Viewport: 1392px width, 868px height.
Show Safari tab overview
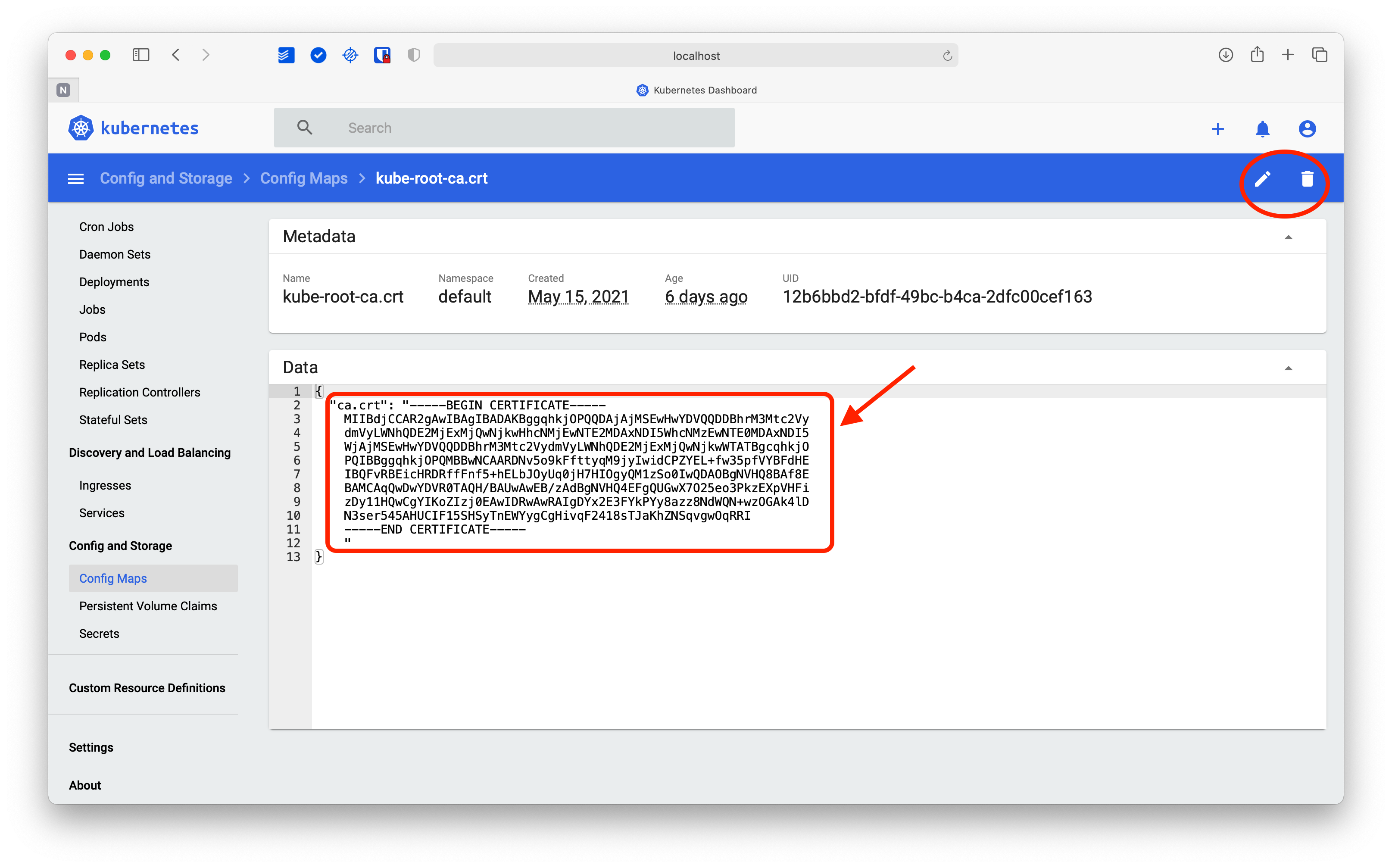[x=1320, y=55]
